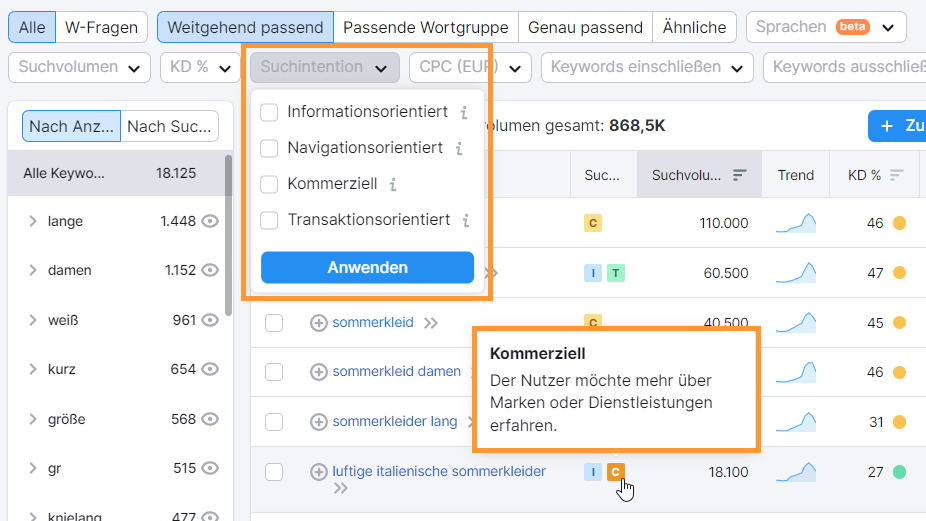926x521 pixels.
Task: Check the Informationsorientiert checkbox
Action: click(x=269, y=112)
